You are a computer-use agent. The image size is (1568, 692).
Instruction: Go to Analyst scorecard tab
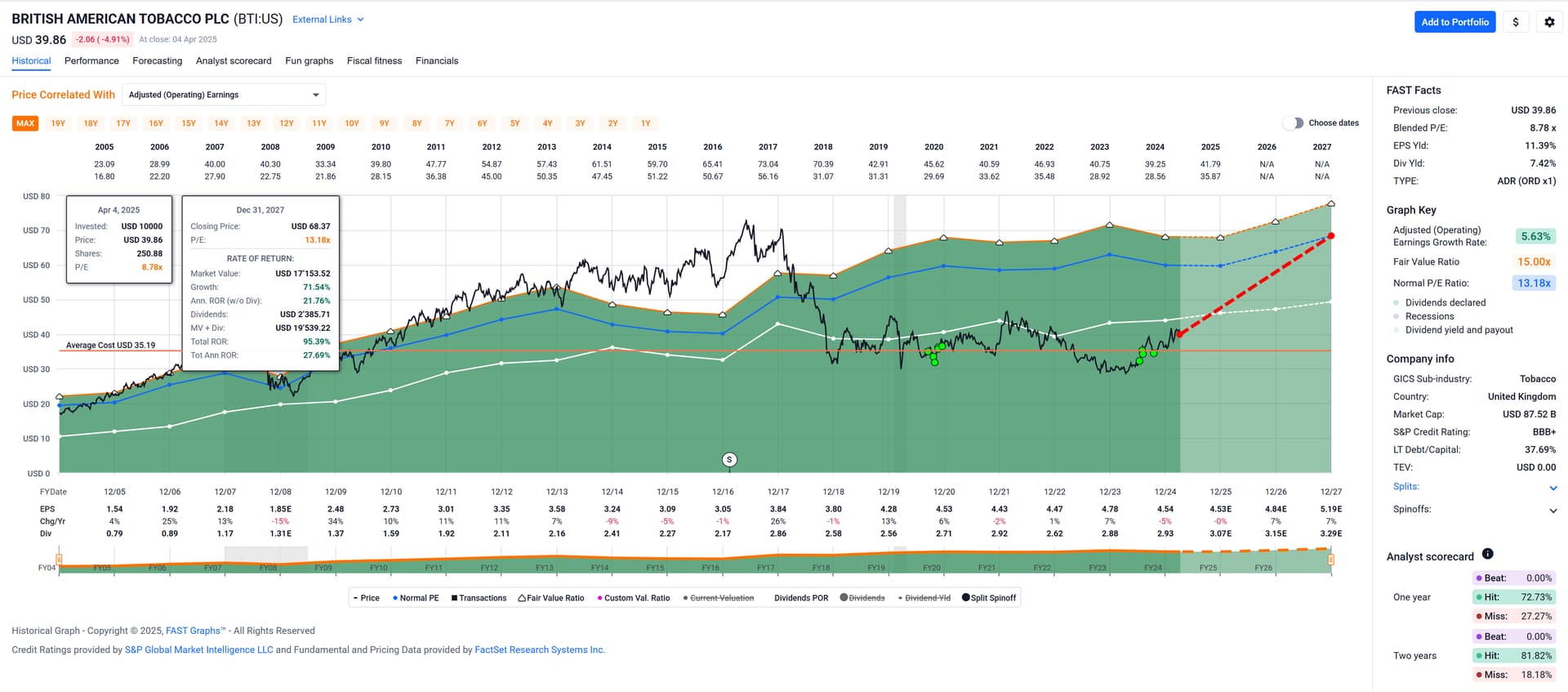[x=234, y=60]
